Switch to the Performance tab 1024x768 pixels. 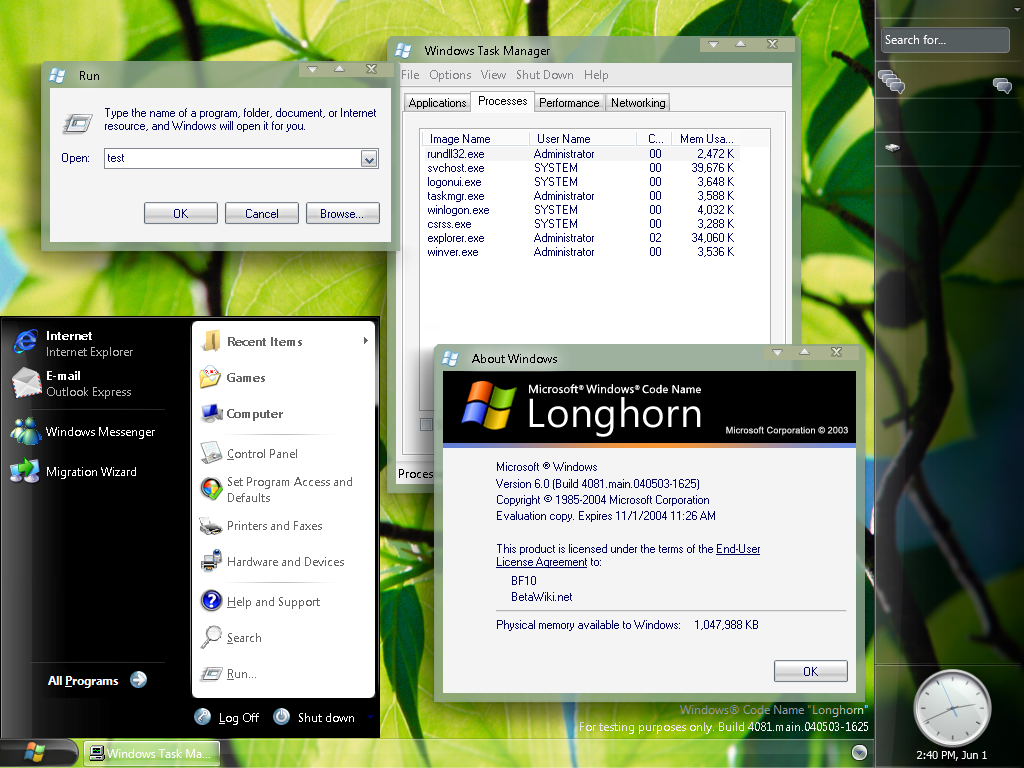click(569, 103)
